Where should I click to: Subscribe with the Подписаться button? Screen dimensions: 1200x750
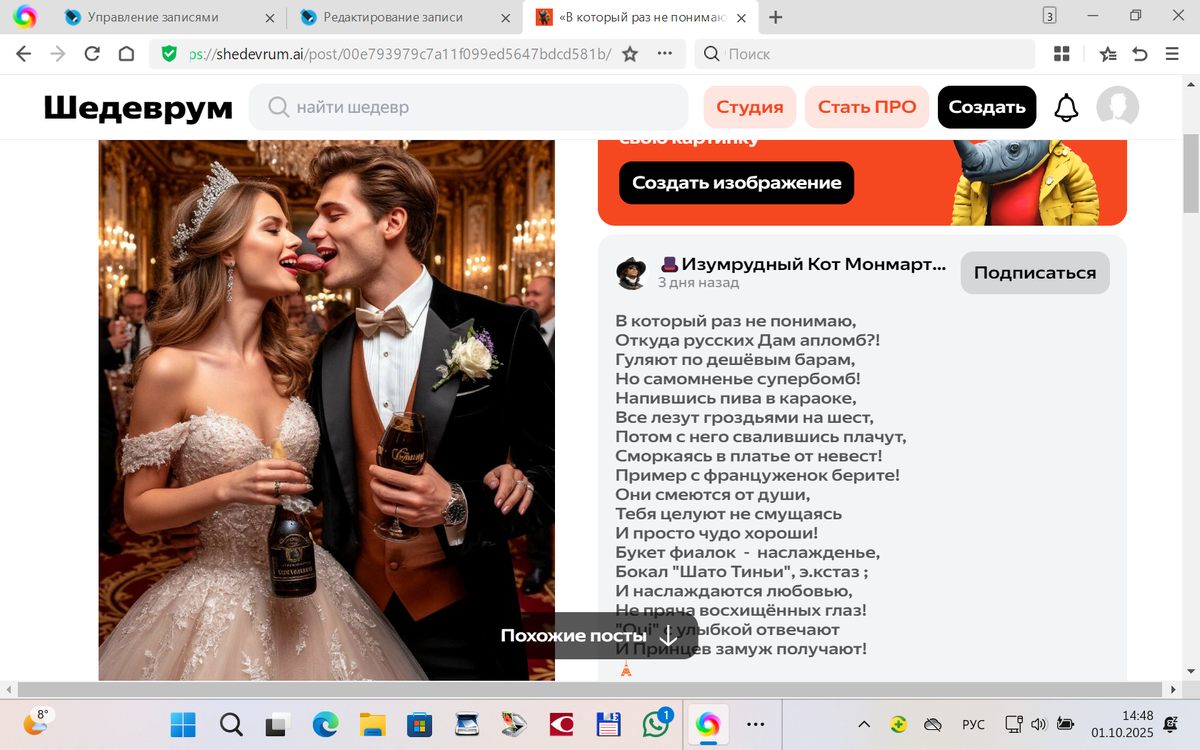pyautogui.click(x=1035, y=273)
